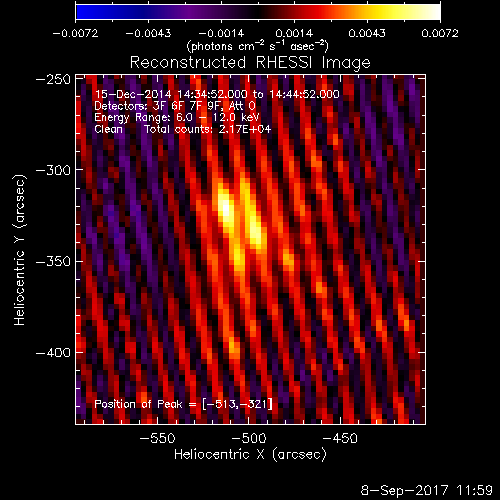Image resolution: width=500 pixels, height=500 pixels.
Task: Click the 'Heliocentric X (arcsec)' axis label
Action: [x=250, y=455]
